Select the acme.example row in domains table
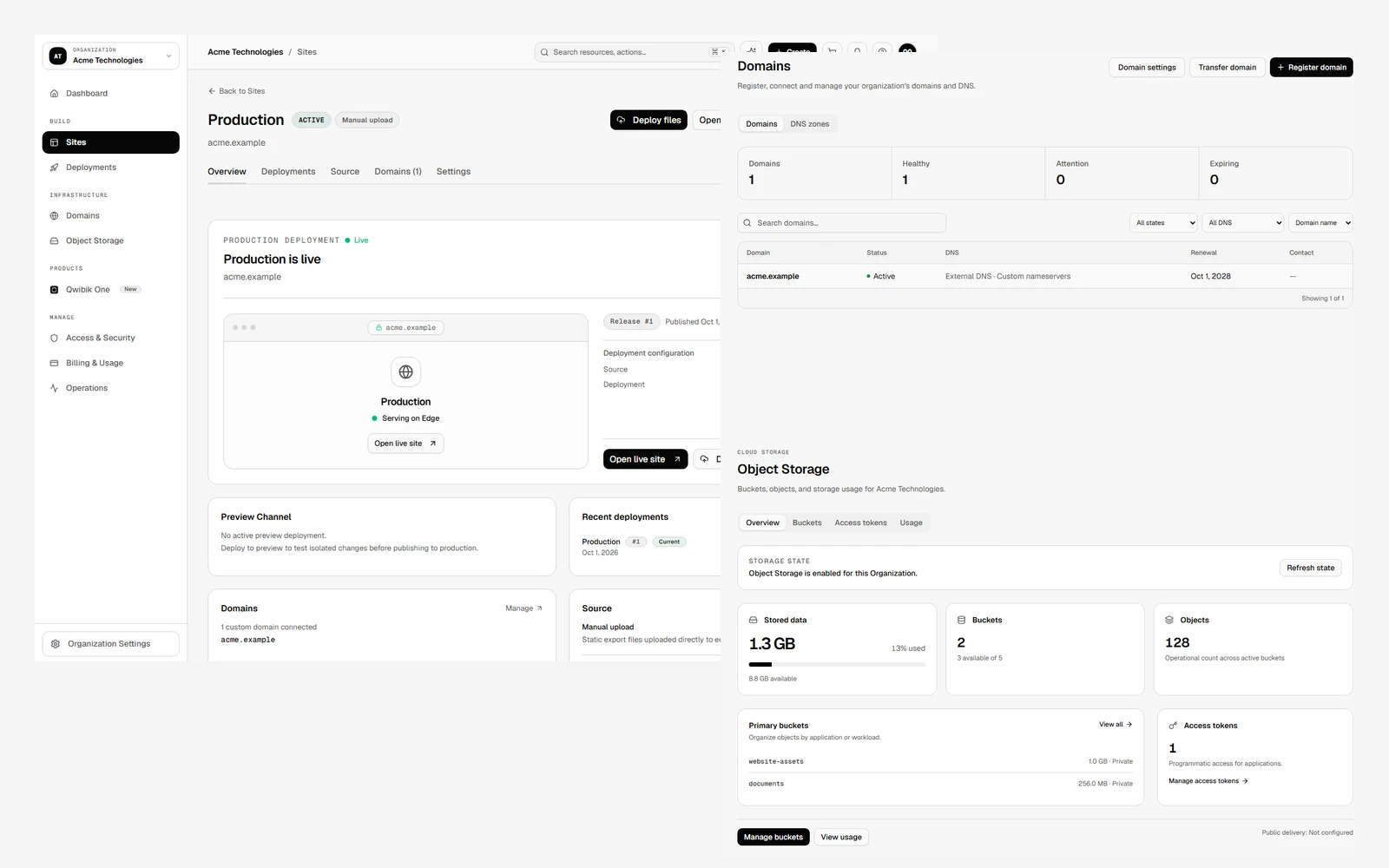Screen dimensions: 1389x868 coord(1045,276)
